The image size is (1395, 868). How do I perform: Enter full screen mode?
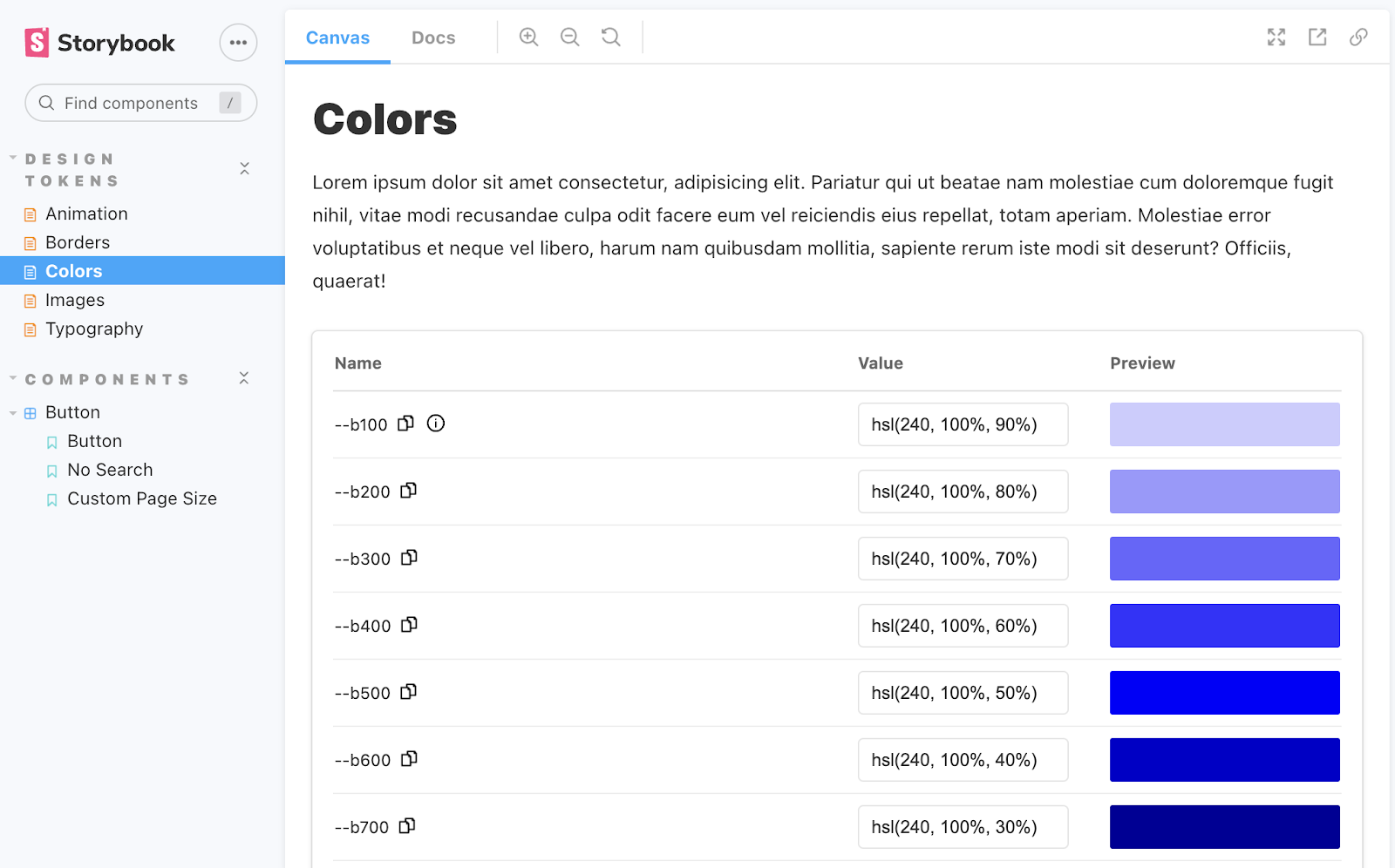1276,37
